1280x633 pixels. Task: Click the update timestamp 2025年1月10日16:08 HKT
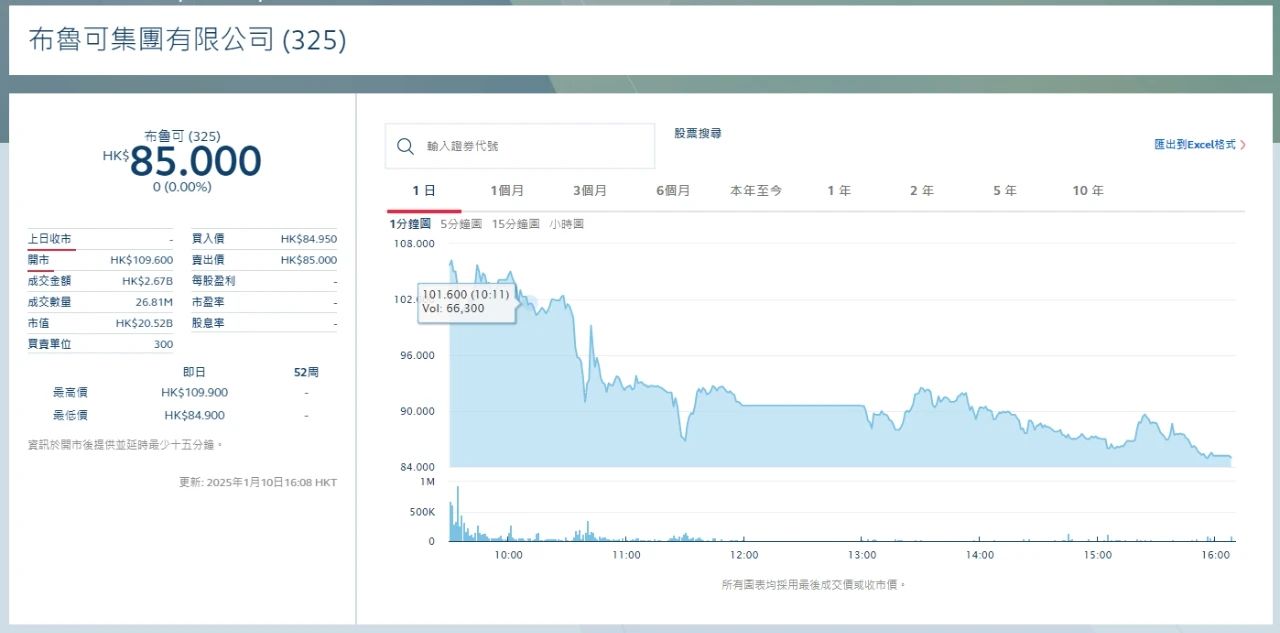pyautogui.click(x=271, y=482)
